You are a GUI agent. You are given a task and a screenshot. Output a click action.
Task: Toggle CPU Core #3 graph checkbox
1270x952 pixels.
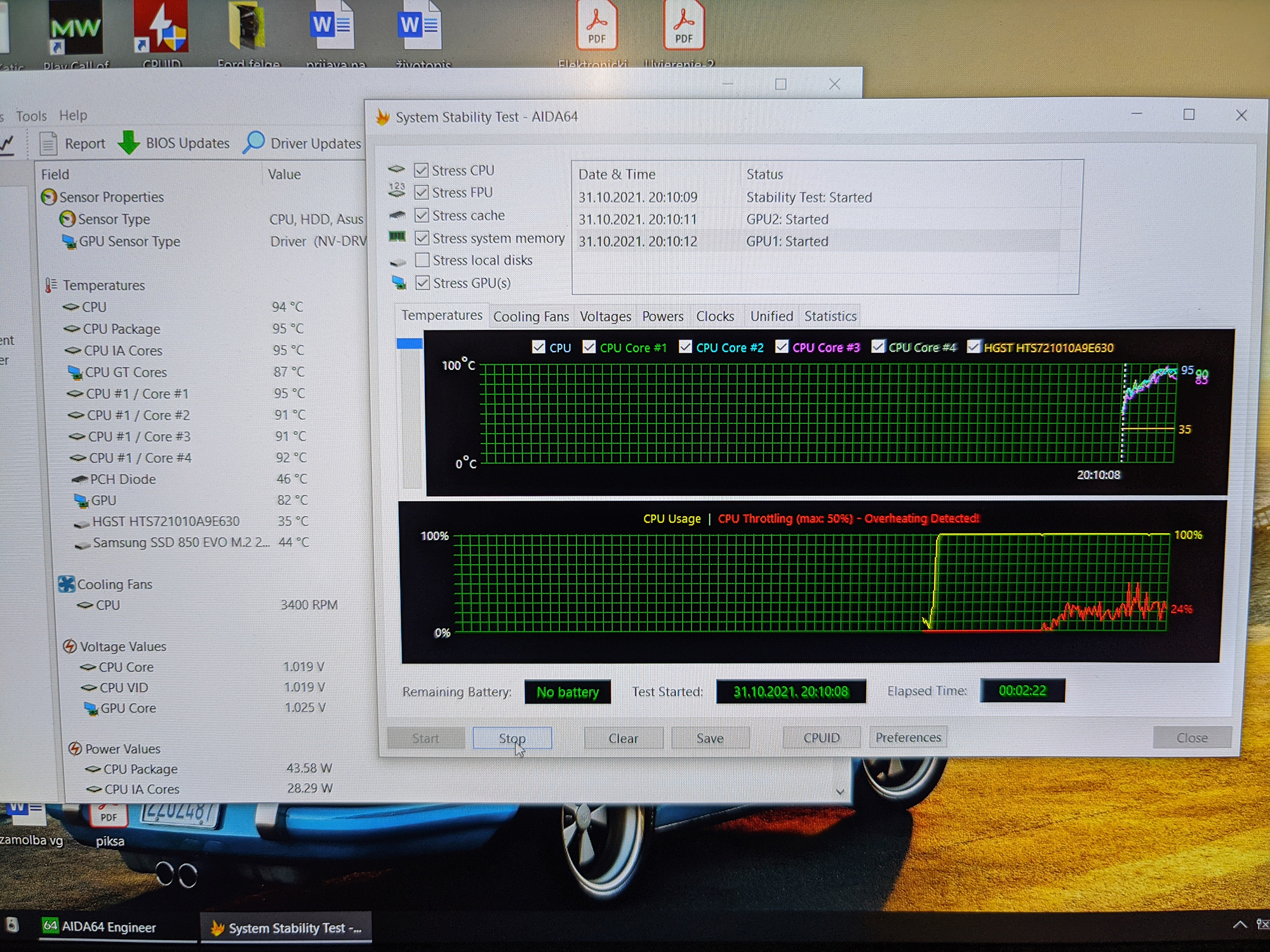pos(782,347)
